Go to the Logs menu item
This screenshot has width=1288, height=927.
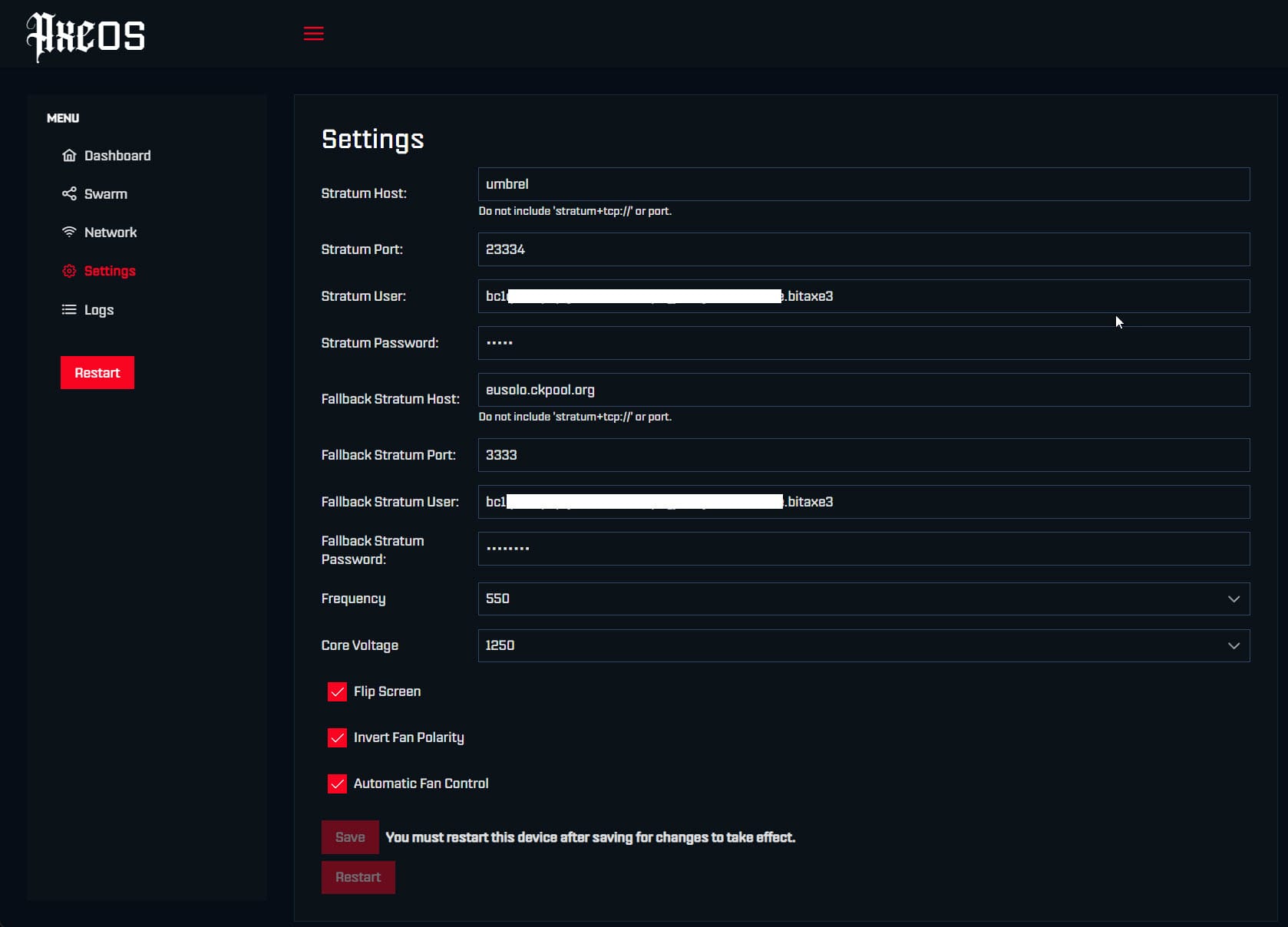tap(99, 310)
